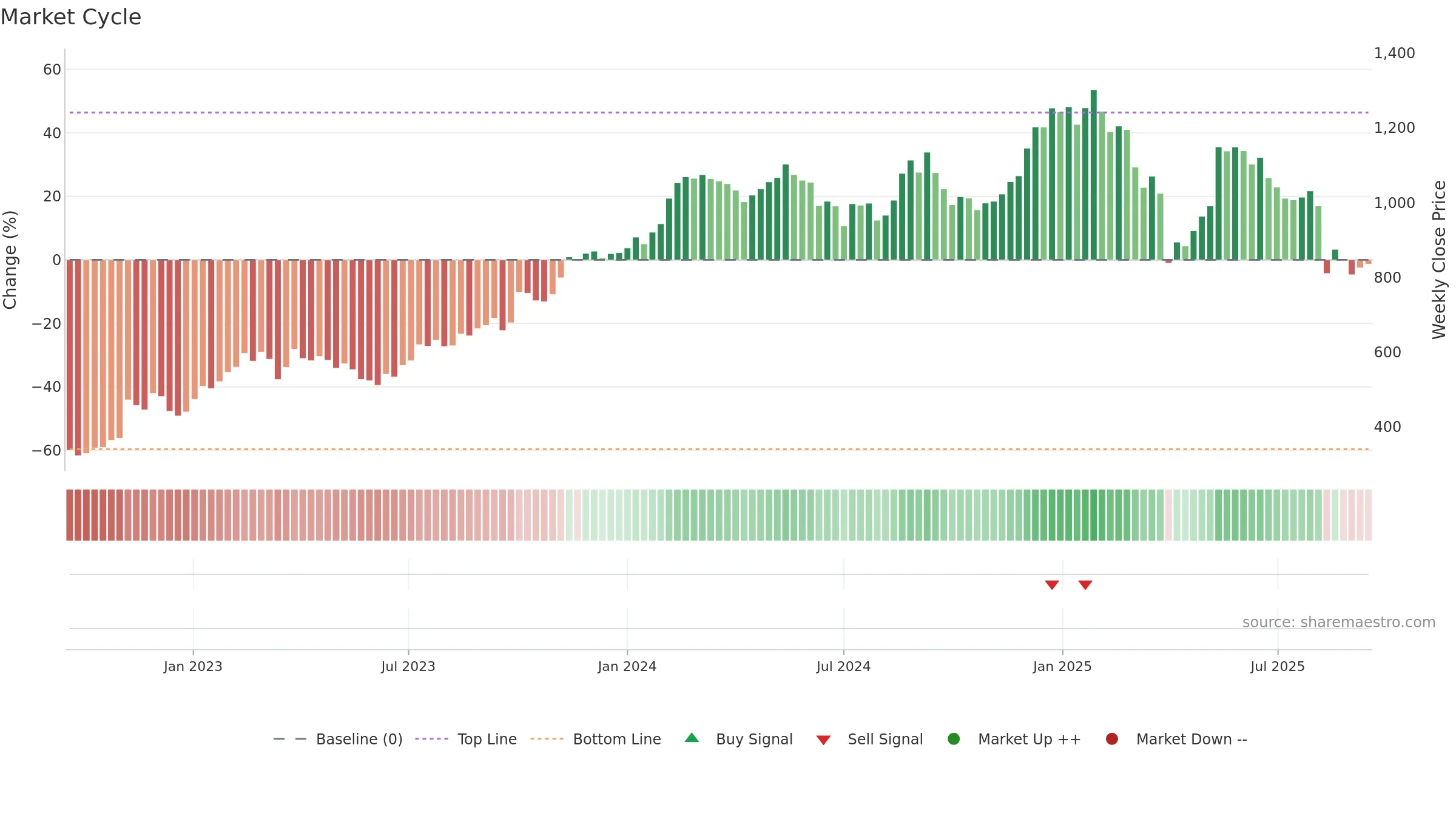Select the first sell signal marker before Jan 2025
This screenshot has width=1456, height=819.
[x=1052, y=585]
